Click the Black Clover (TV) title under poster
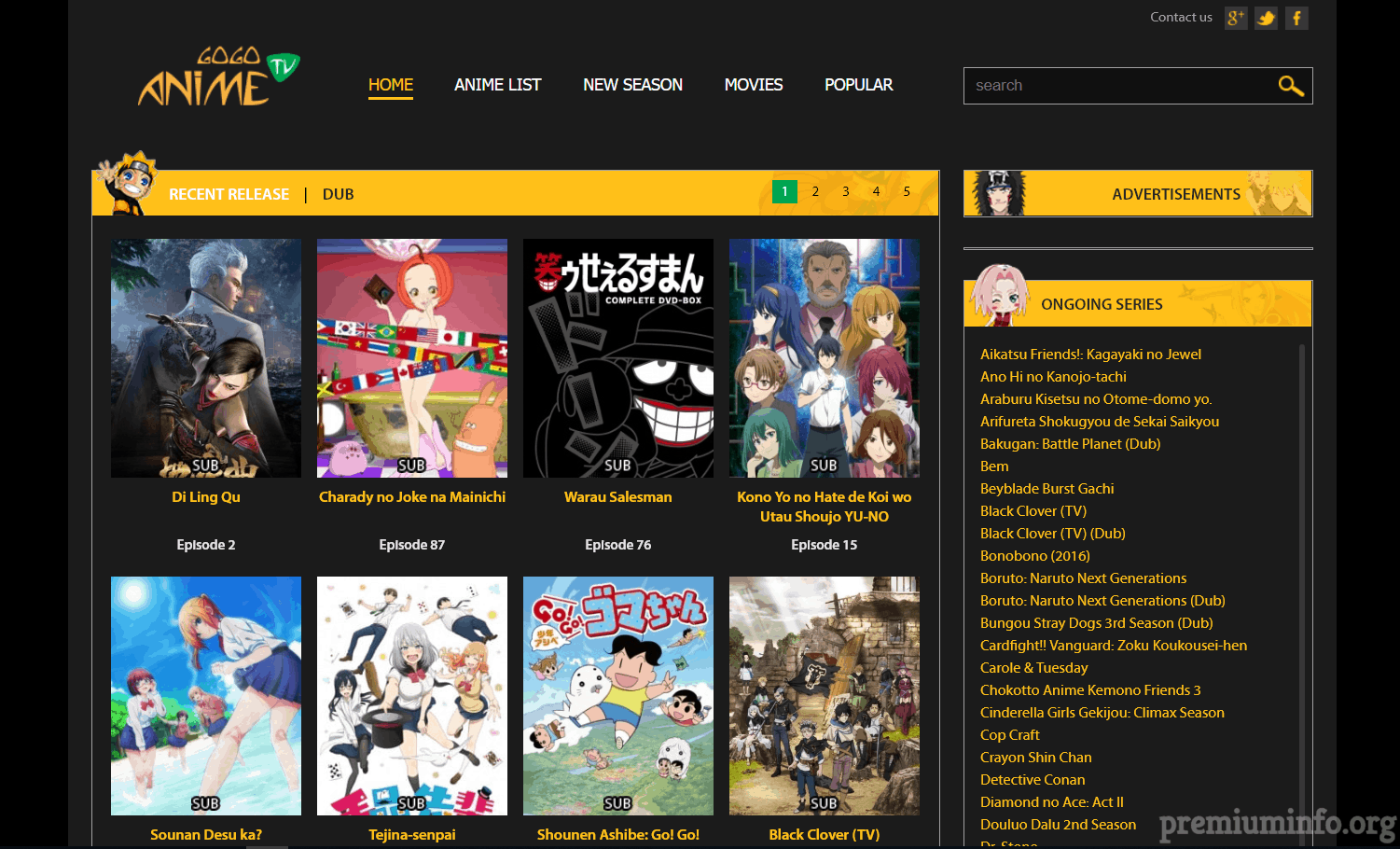The image size is (1400, 849). pyautogui.click(x=825, y=835)
